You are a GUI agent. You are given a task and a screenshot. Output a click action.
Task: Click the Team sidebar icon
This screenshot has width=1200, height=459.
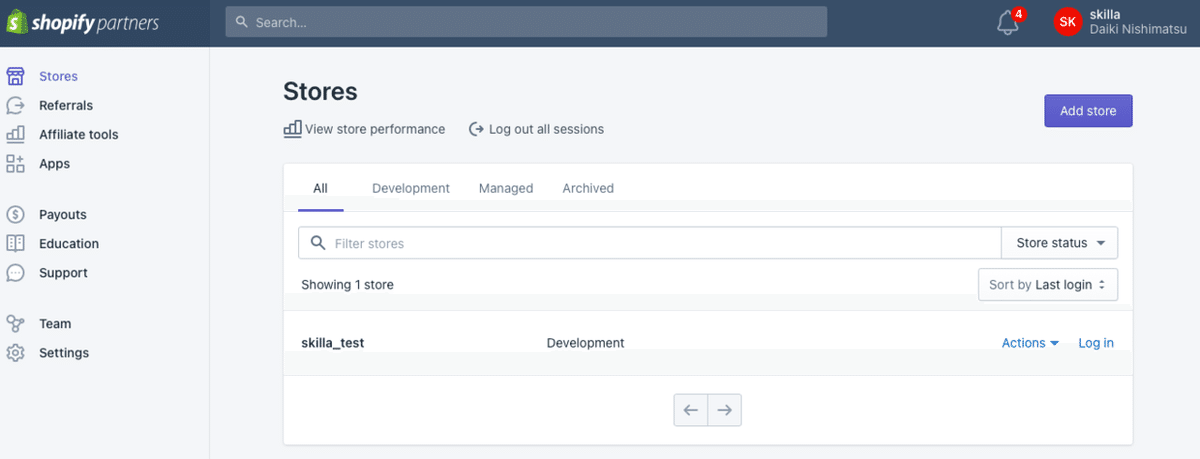click(x=15, y=323)
